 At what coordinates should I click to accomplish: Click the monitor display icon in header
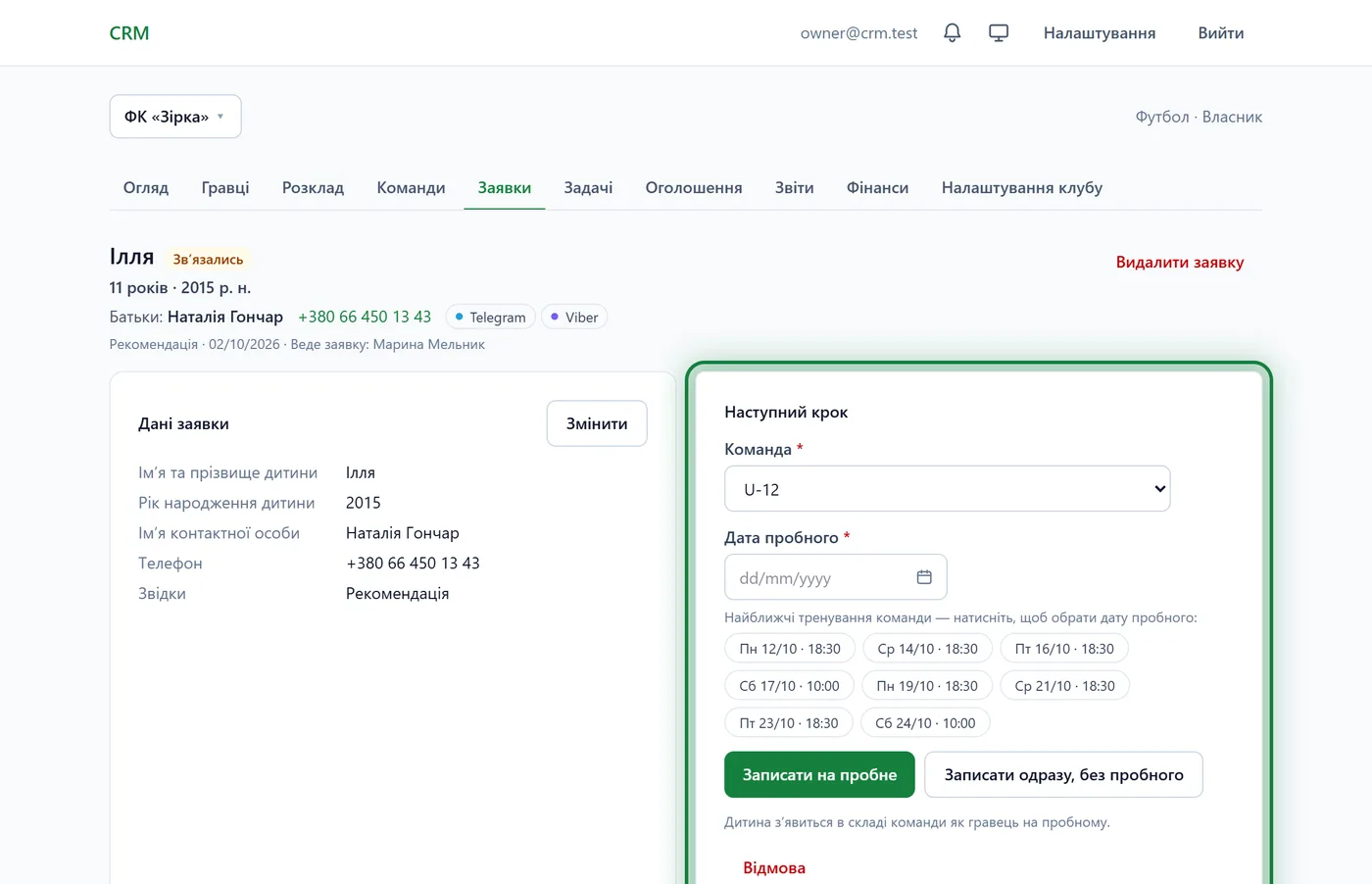[x=999, y=33]
